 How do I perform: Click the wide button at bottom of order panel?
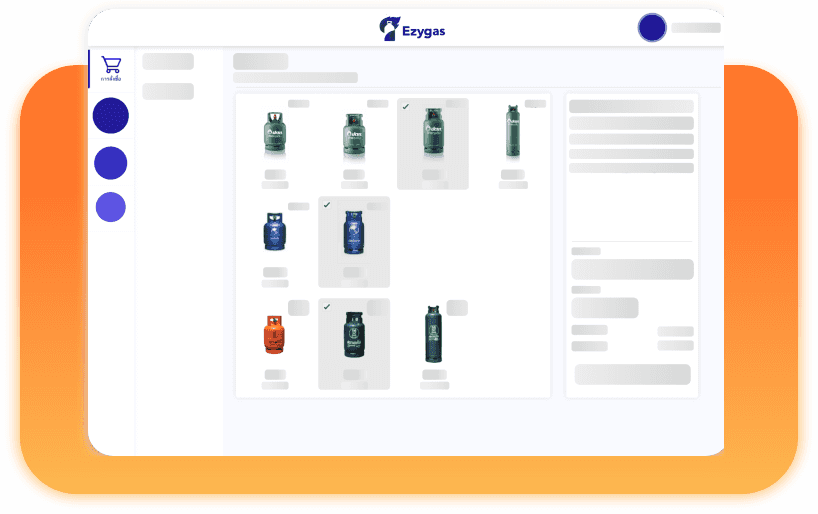pos(632,375)
